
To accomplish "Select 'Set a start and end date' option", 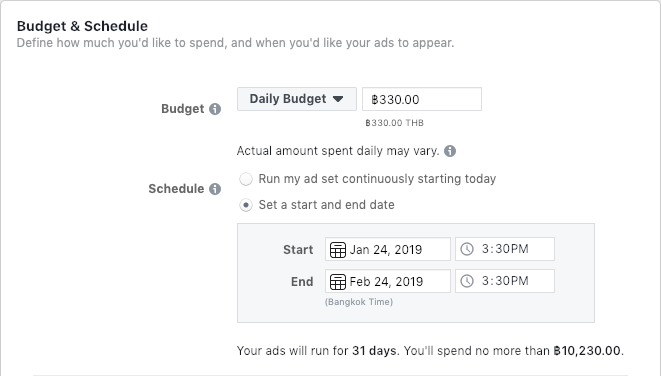I will coord(246,205).
